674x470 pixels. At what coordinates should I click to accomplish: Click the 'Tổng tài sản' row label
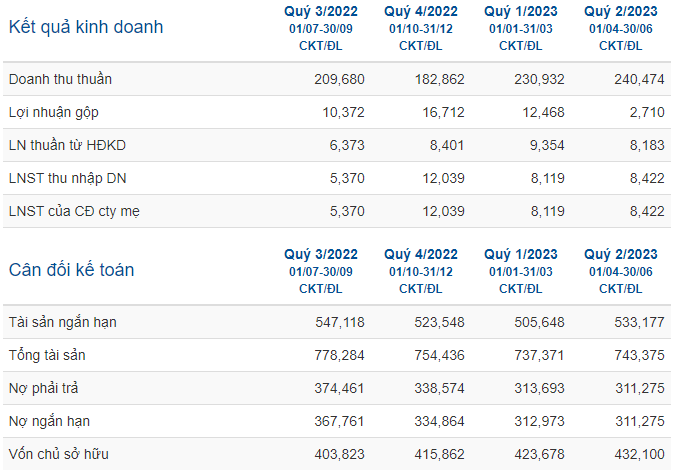click(x=47, y=355)
